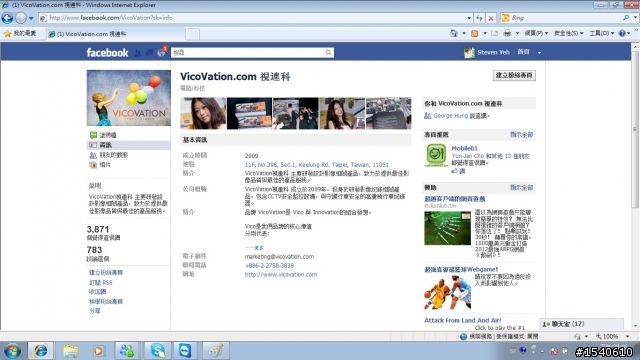Expand the feeds icon dropdown arrow
Viewport: 640px width, 360px height.
pyautogui.click(x=485, y=33)
